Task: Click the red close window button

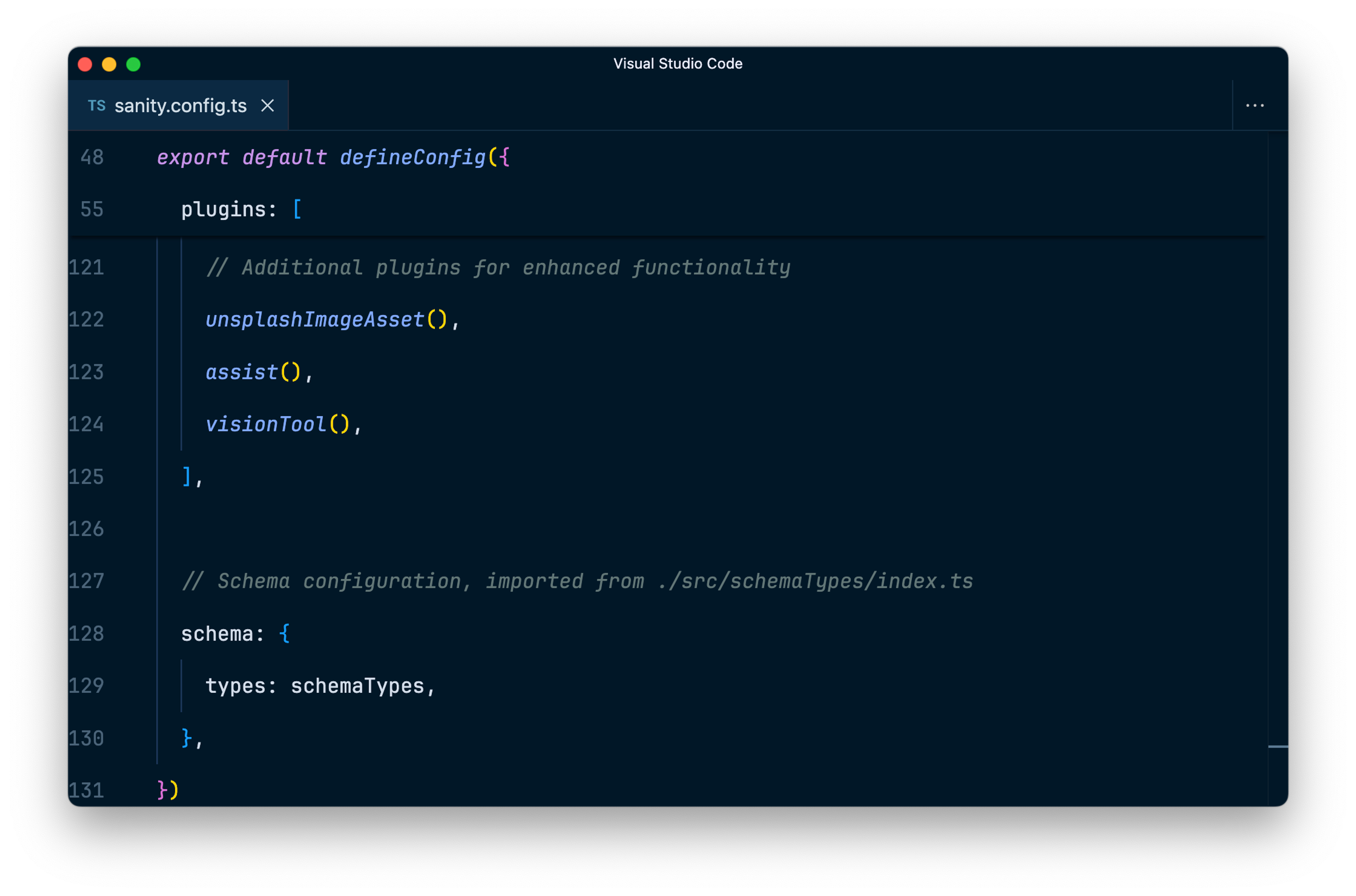Action: click(x=85, y=65)
